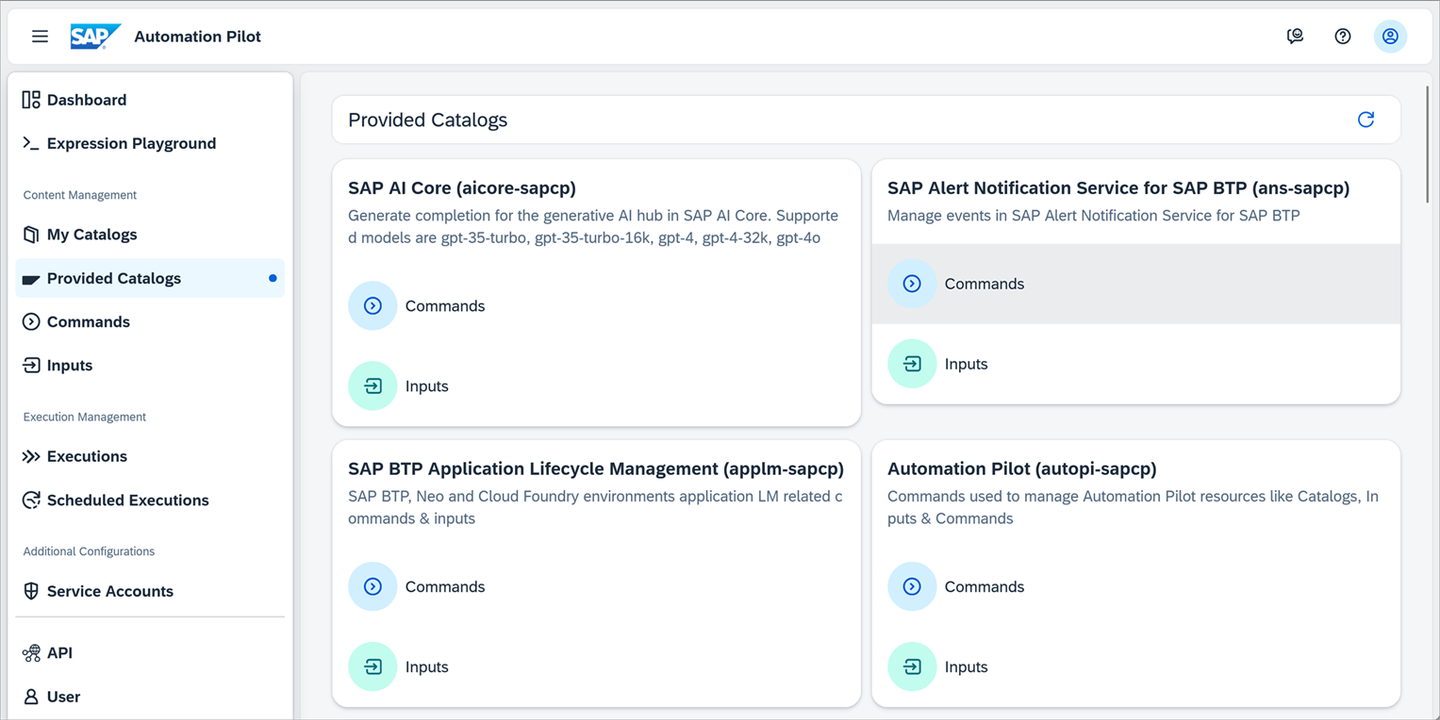Click the Automation Pilot catalog Inputs icon
Viewport: 1440px width, 720px height.
coord(912,667)
